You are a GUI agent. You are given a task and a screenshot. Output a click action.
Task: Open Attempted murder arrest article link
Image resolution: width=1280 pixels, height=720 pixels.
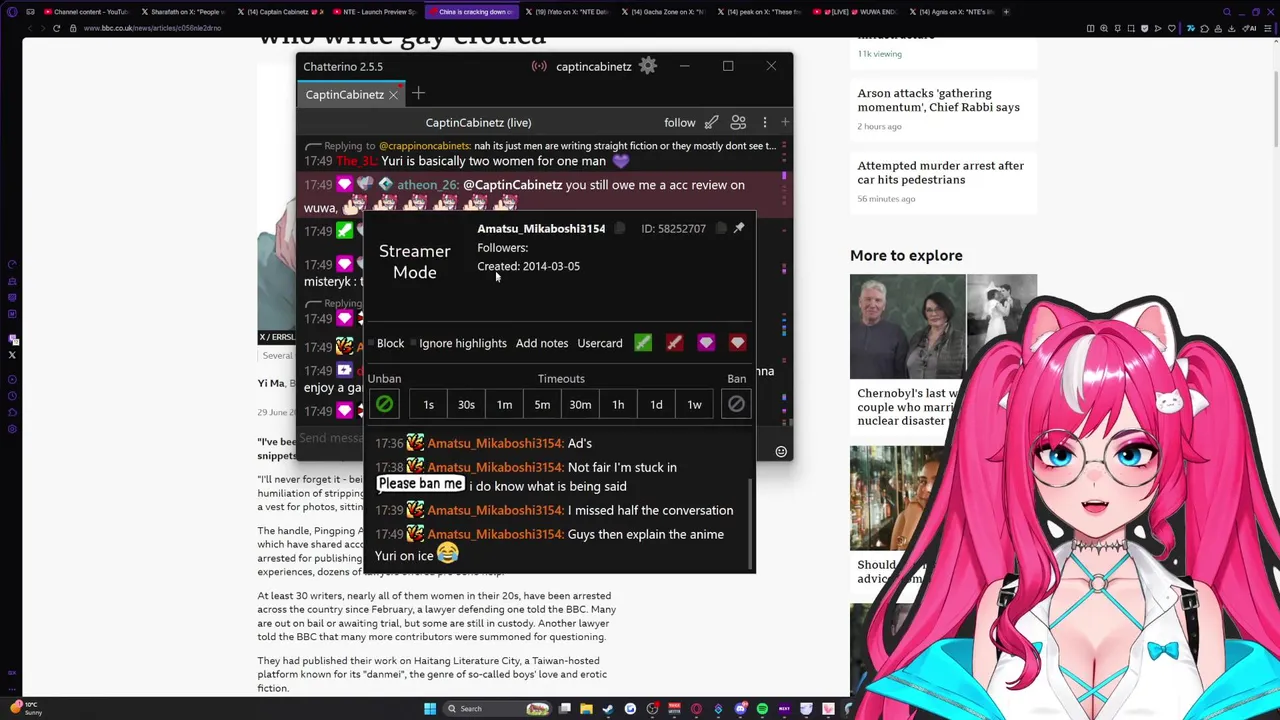point(940,172)
